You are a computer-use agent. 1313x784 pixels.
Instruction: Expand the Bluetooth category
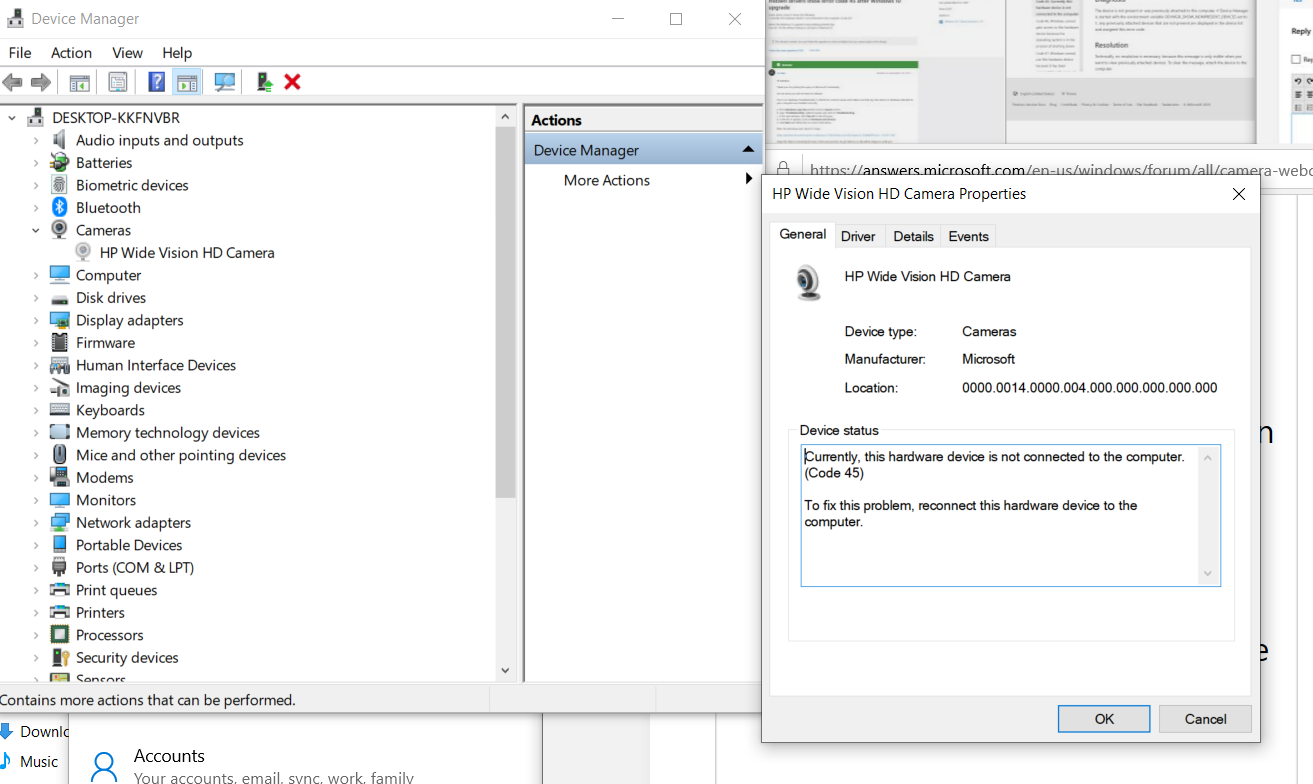pos(36,208)
